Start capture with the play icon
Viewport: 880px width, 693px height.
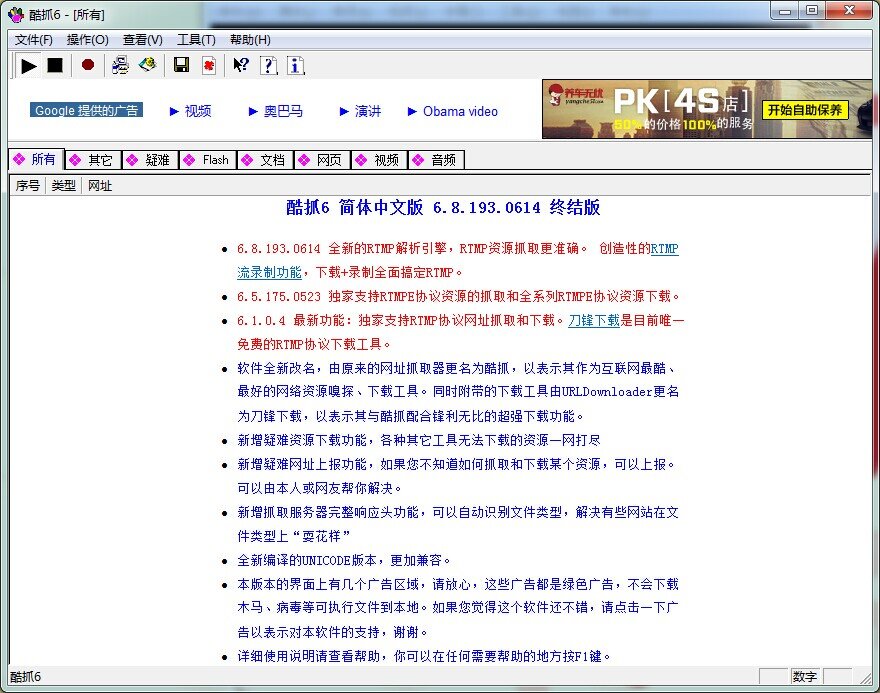tap(29, 66)
